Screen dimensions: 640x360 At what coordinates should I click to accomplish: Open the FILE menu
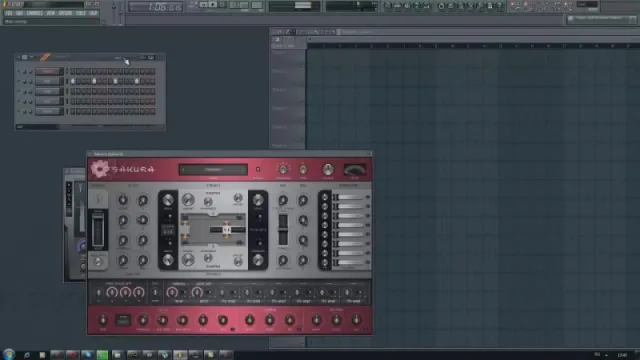pos(8,13)
